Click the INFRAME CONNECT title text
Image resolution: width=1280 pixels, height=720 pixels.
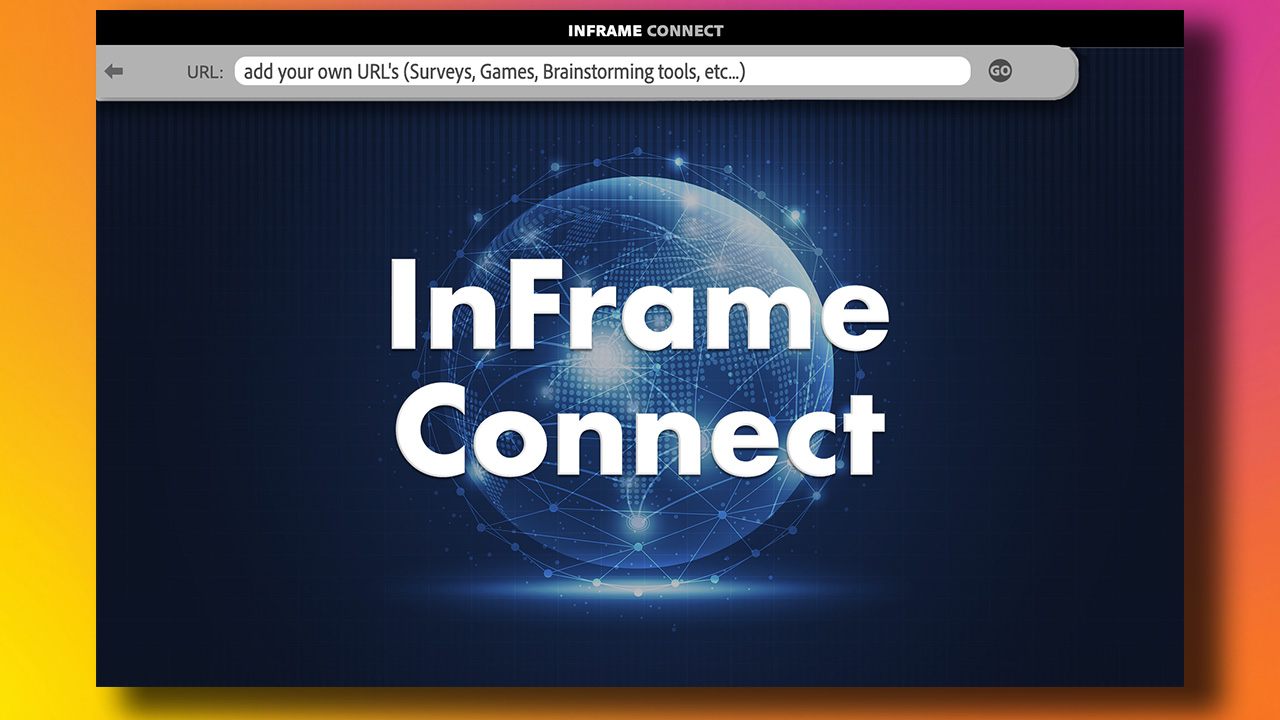[645, 30]
